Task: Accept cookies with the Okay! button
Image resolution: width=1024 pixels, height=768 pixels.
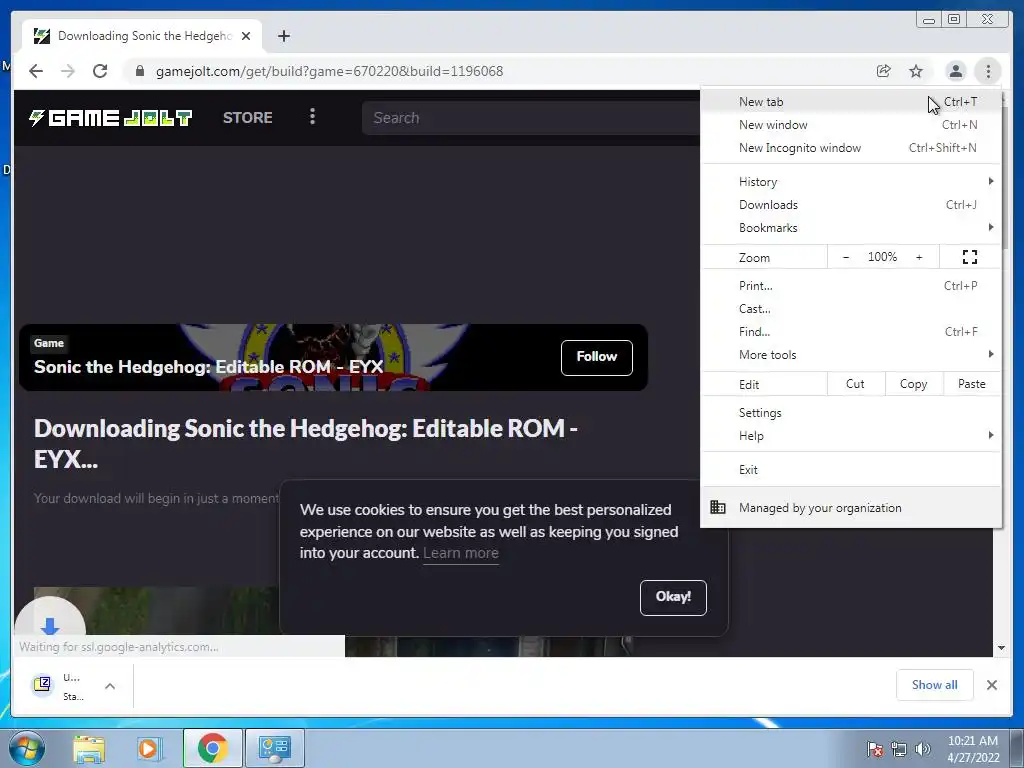Action: pyautogui.click(x=673, y=597)
